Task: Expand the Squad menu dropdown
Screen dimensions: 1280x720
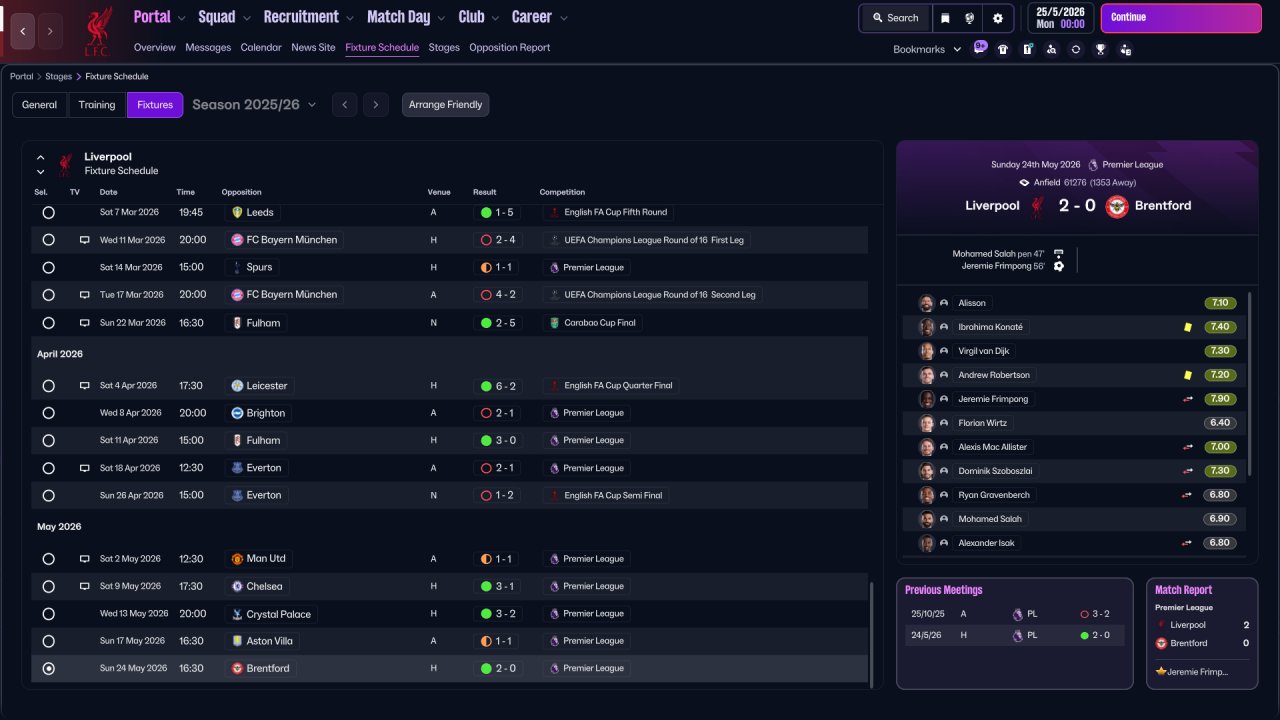Action: click(x=246, y=18)
